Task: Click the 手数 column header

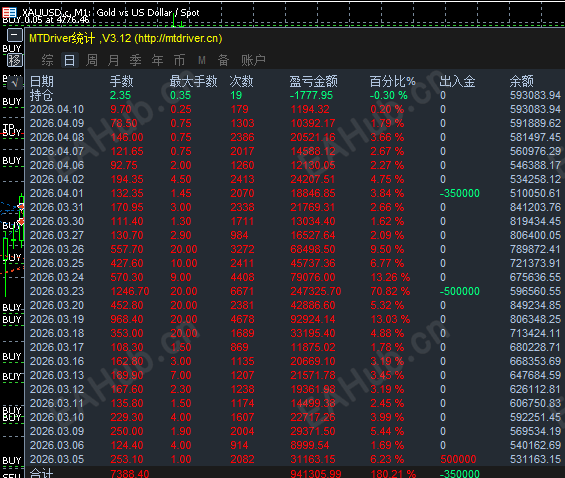Action: tap(122, 81)
